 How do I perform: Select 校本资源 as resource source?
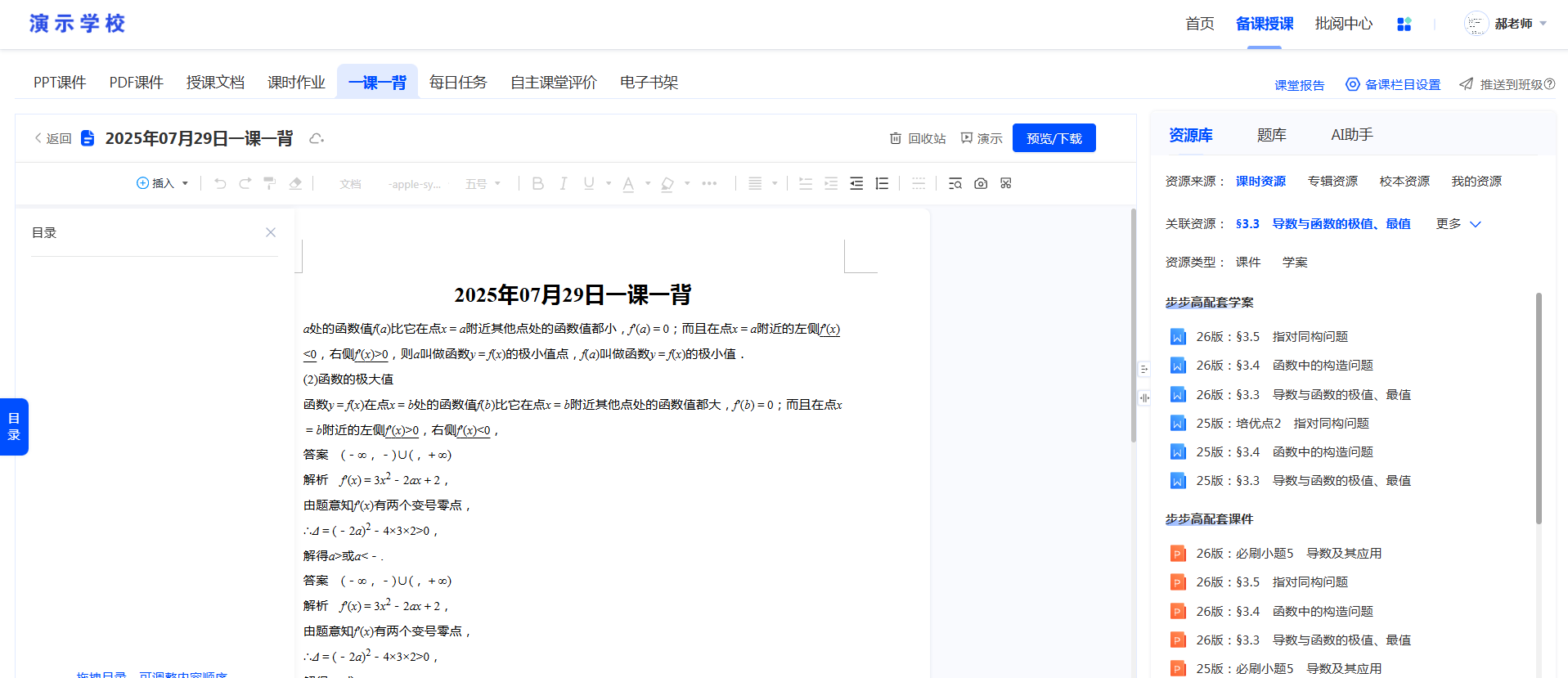[1404, 182]
